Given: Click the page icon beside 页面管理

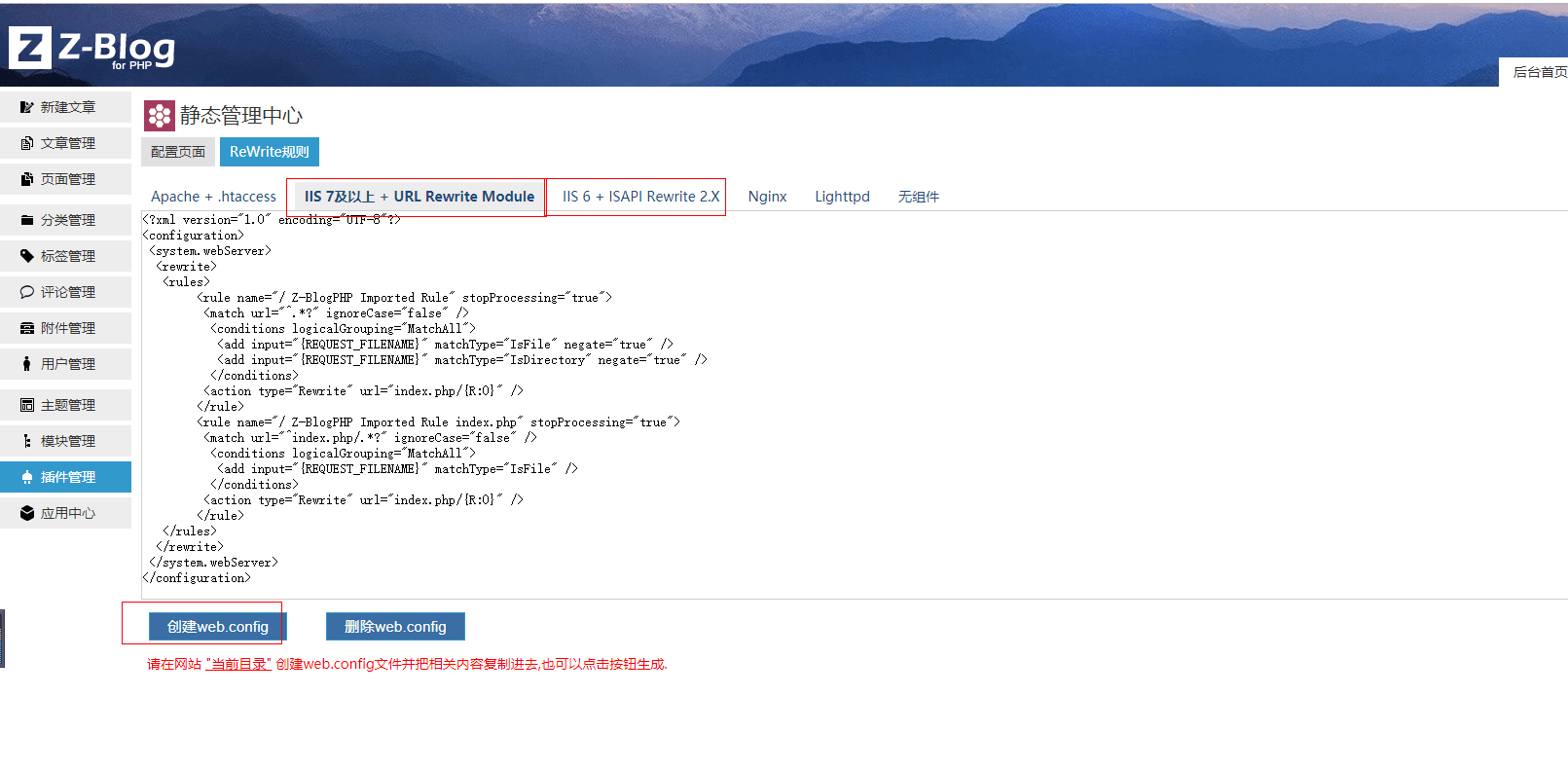Looking at the screenshot, I should (27, 179).
